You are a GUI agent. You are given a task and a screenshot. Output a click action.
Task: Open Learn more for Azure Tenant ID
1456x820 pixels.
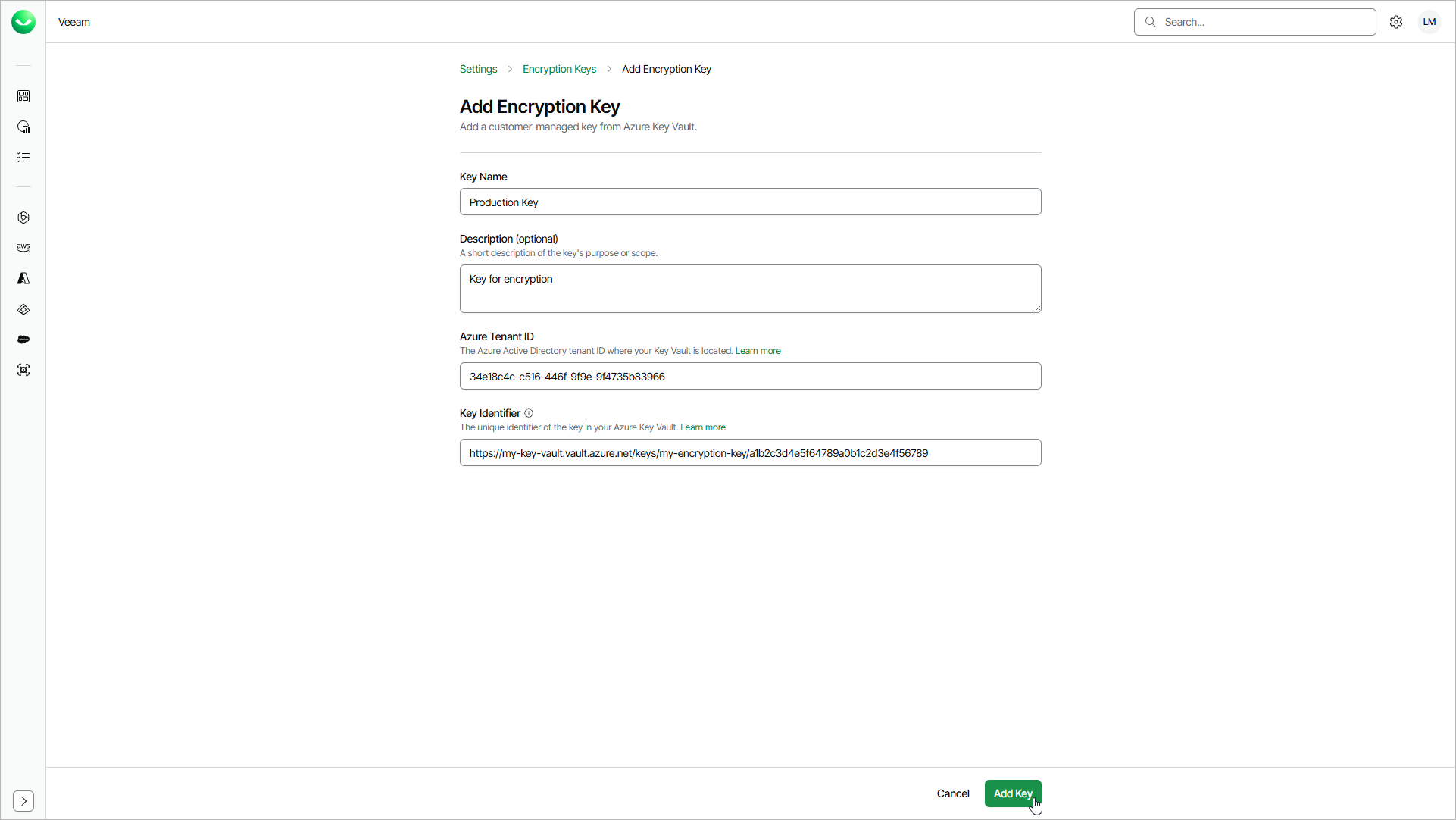click(x=758, y=351)
